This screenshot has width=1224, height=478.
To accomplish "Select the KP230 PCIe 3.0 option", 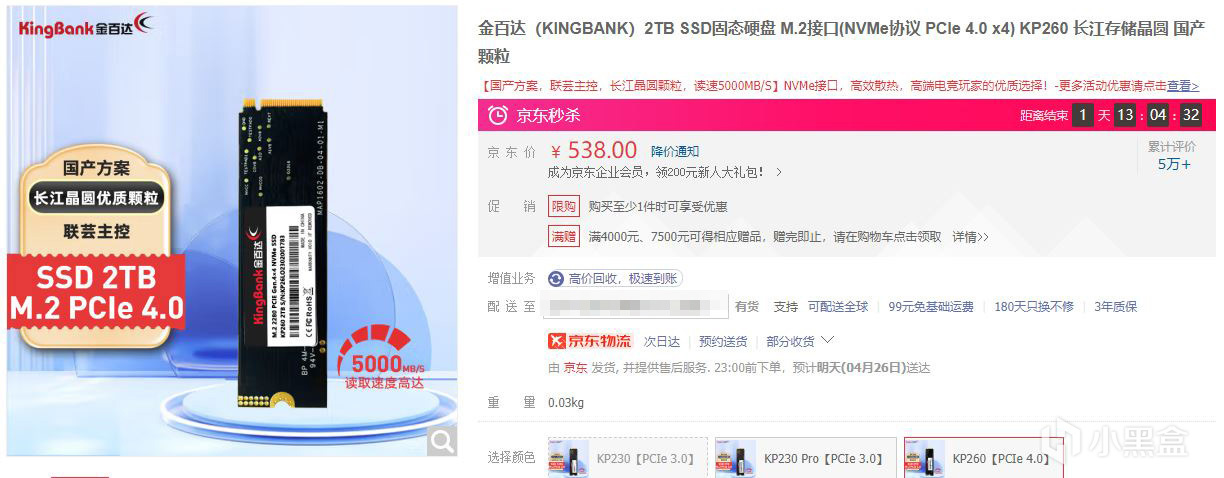I will [627, 458].
